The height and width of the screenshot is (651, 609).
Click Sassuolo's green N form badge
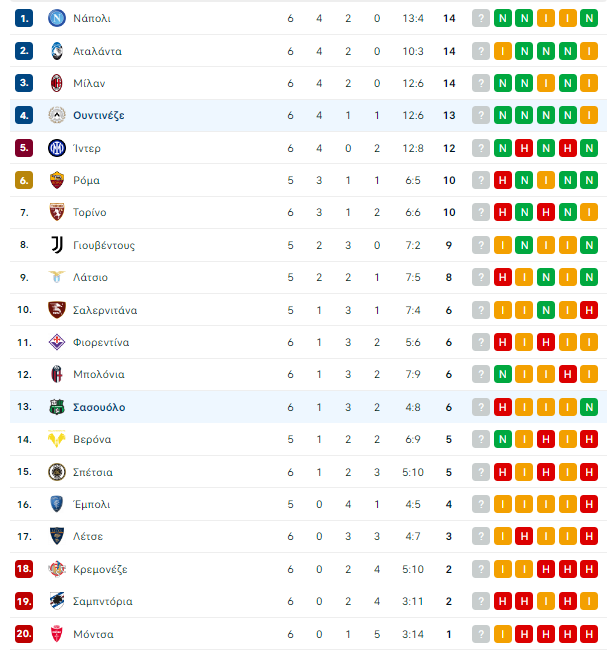(x=589, y=407)
